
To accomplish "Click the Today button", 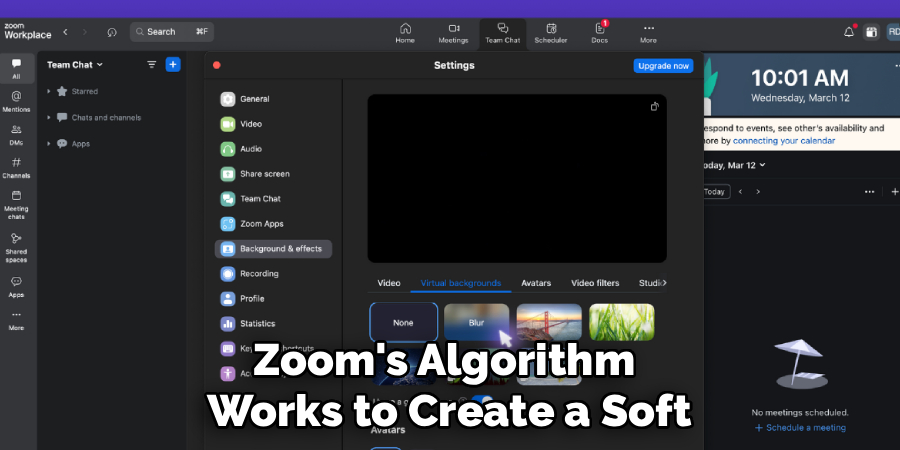I will tap(715, 192).
